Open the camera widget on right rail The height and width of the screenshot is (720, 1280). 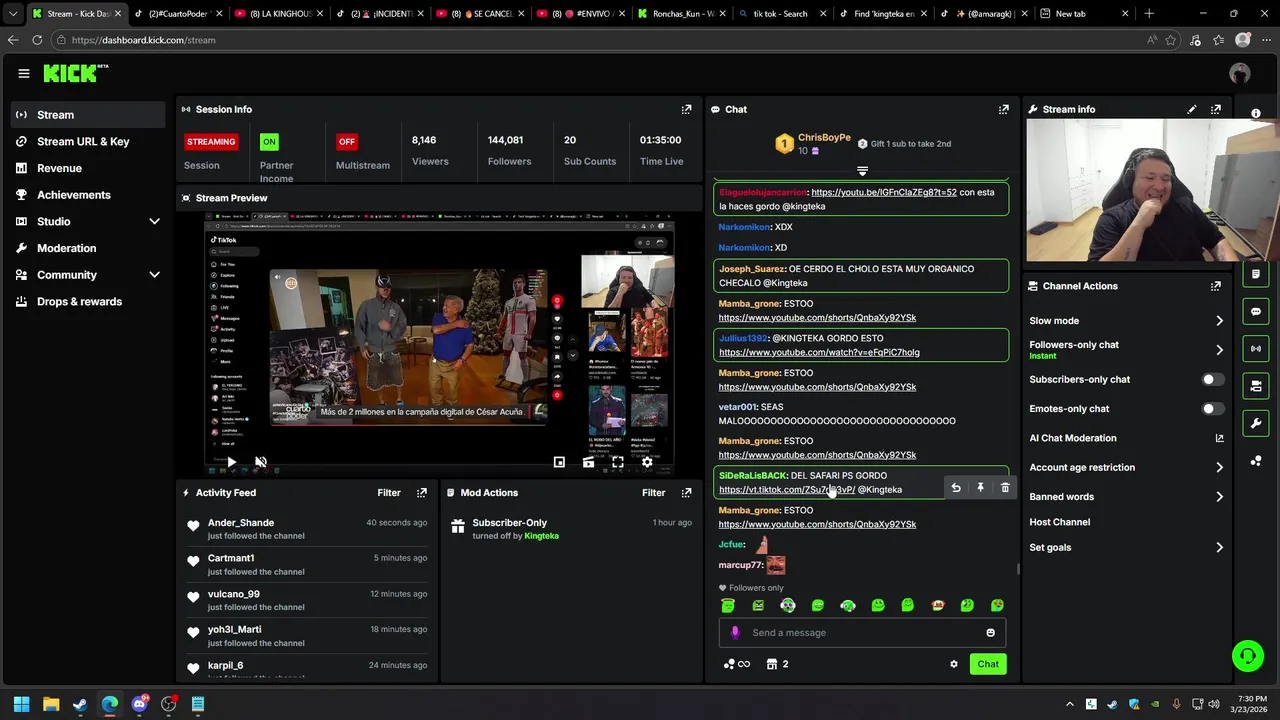pos(1256,385)
